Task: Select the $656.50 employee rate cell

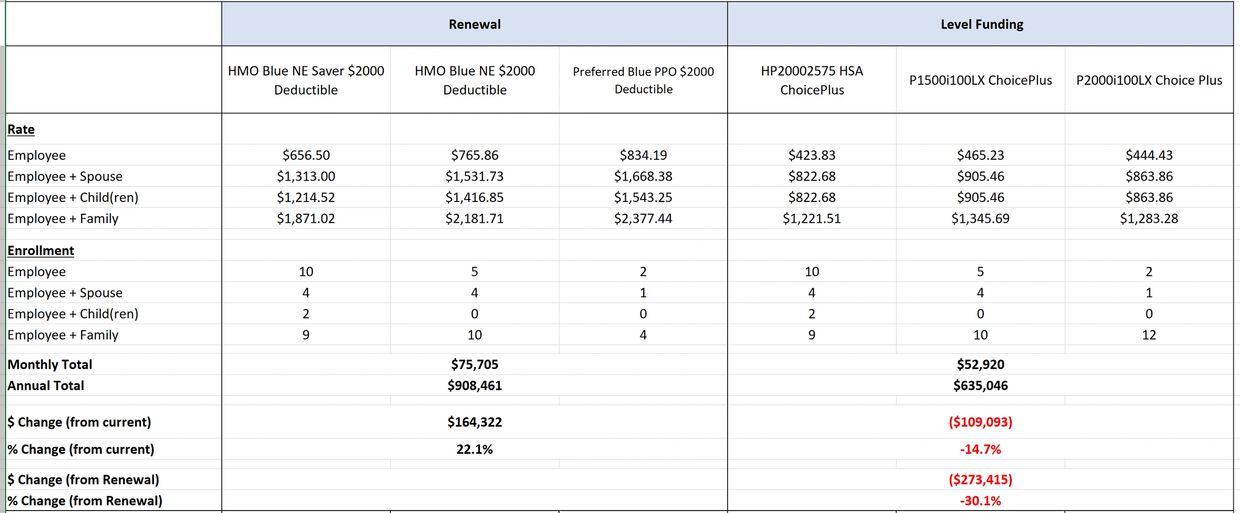Action: point(306,155)
